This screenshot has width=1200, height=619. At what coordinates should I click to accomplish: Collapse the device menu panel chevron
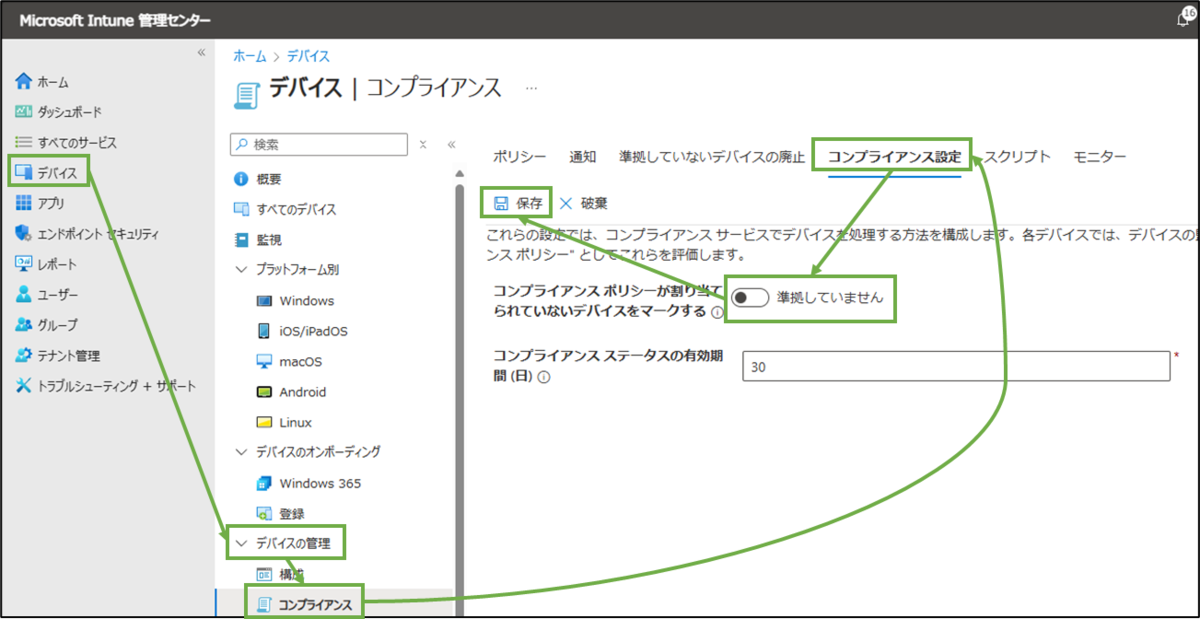coord(451,144)
